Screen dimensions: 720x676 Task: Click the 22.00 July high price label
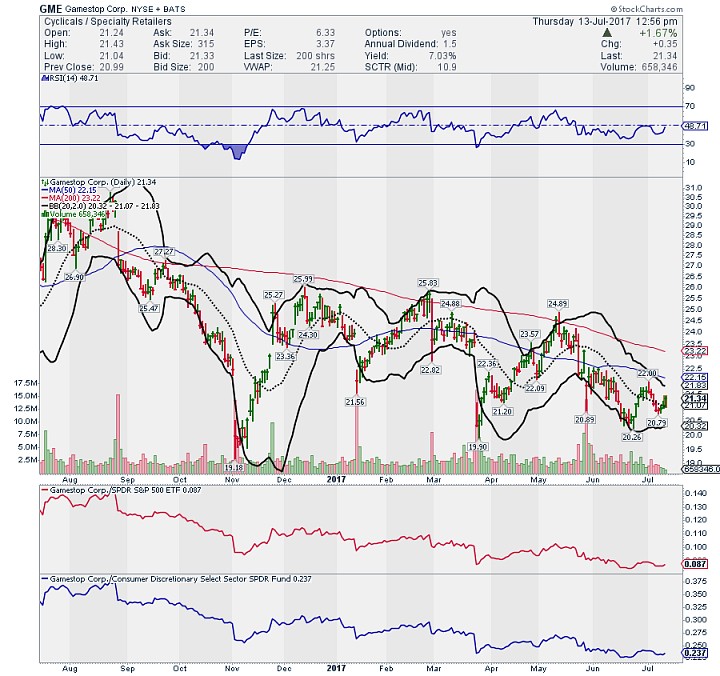point(647,373)
